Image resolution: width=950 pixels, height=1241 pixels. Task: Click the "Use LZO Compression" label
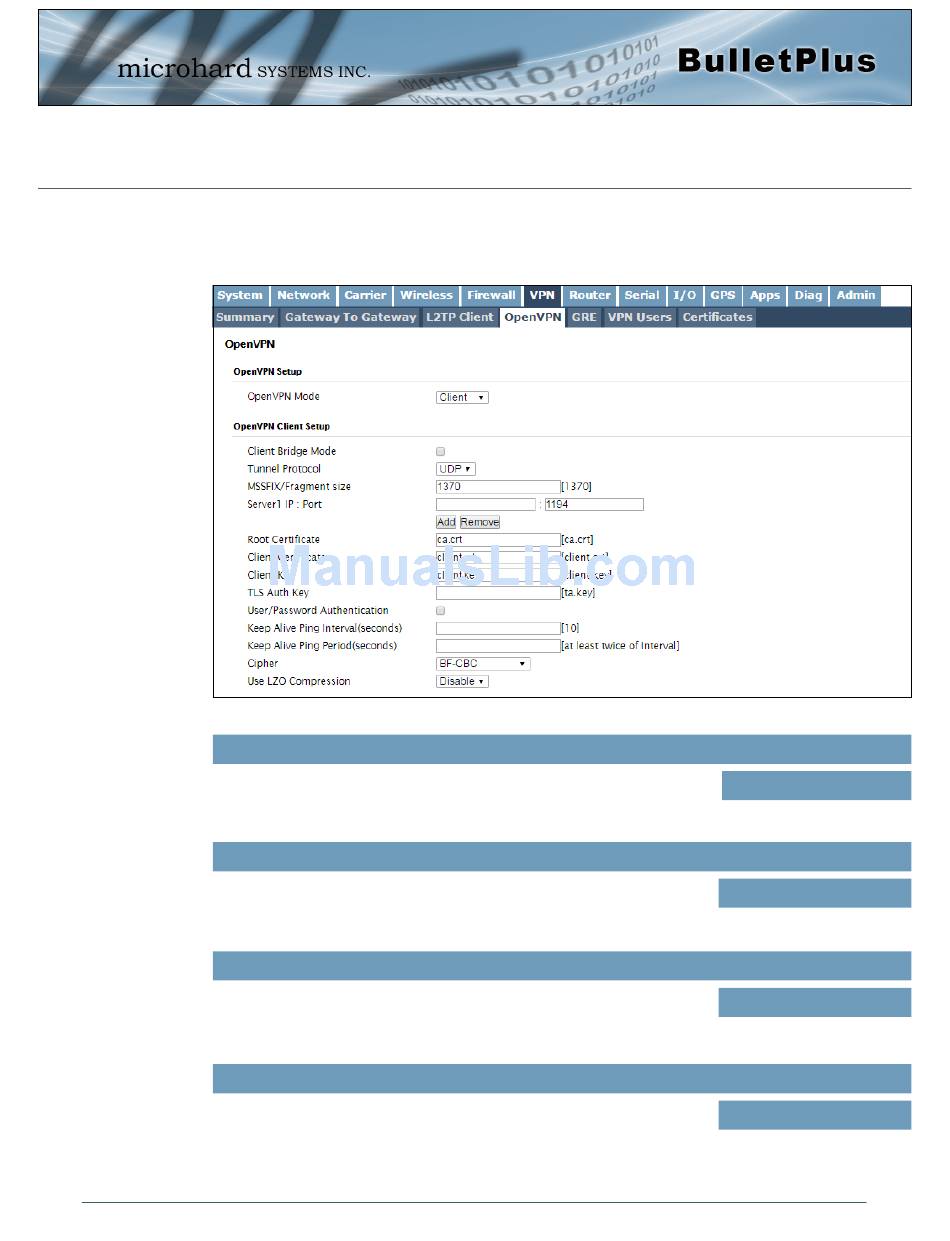point(299,682)
